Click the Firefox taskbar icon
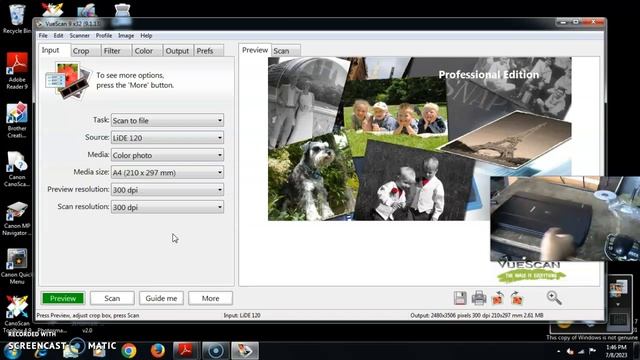 [x=158, y=351]
